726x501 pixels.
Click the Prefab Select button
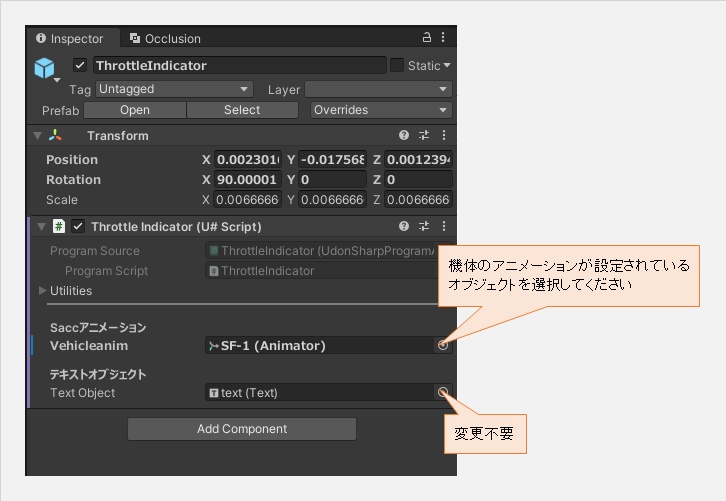point(242,110)
